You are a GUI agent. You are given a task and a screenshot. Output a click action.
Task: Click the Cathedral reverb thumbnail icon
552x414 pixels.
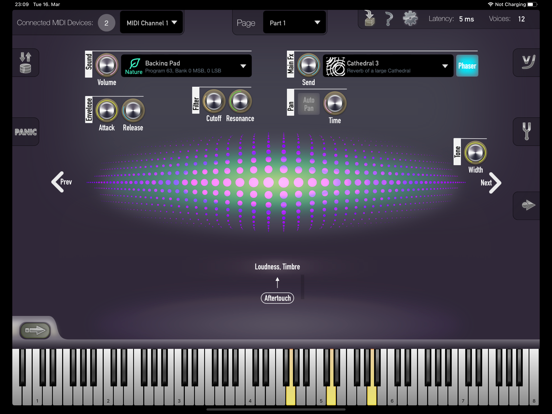click(x=335, y=66)
